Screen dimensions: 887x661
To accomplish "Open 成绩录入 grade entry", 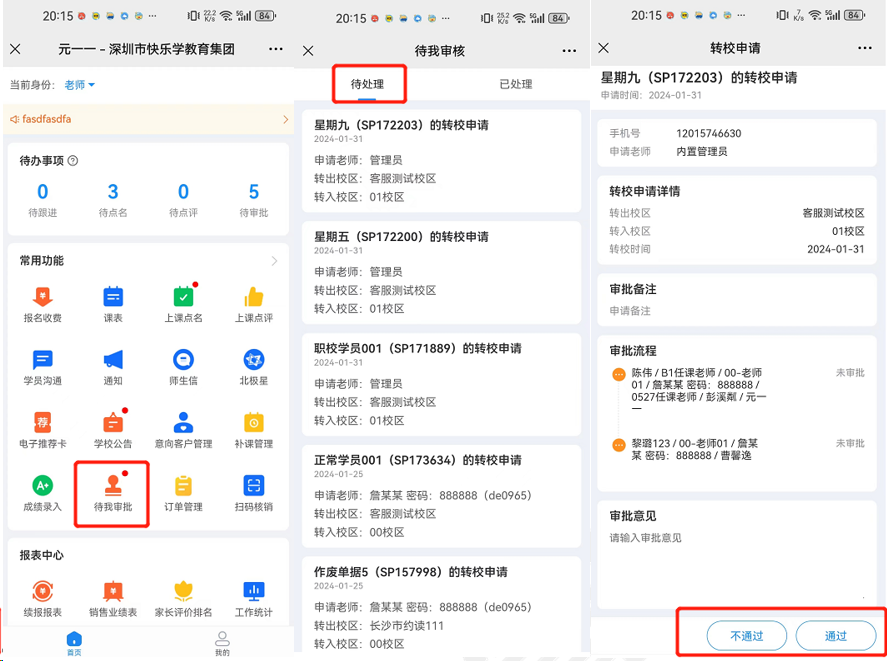I will (41, 491).
